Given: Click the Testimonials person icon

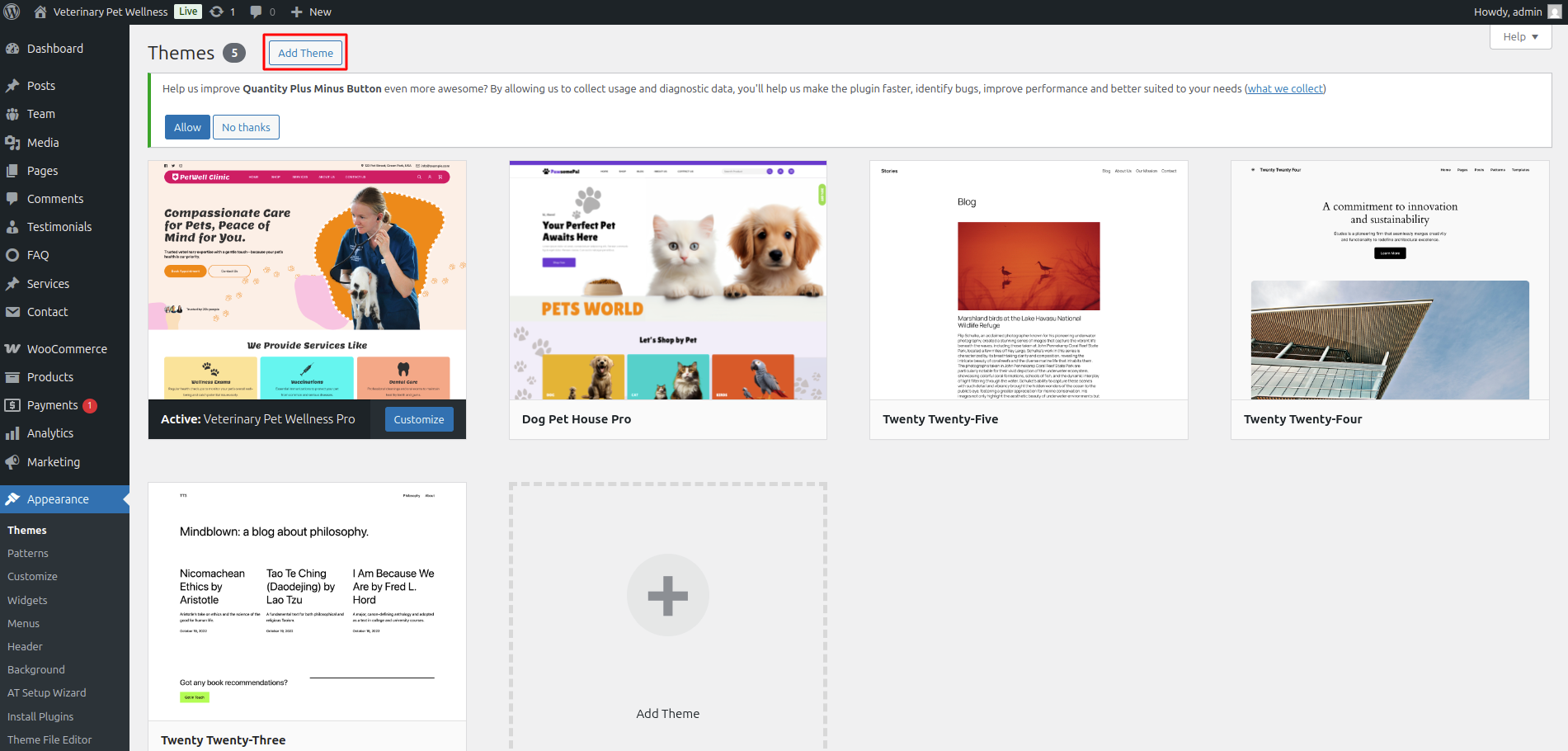Looking at the screenshot, I should click(12, 227).
